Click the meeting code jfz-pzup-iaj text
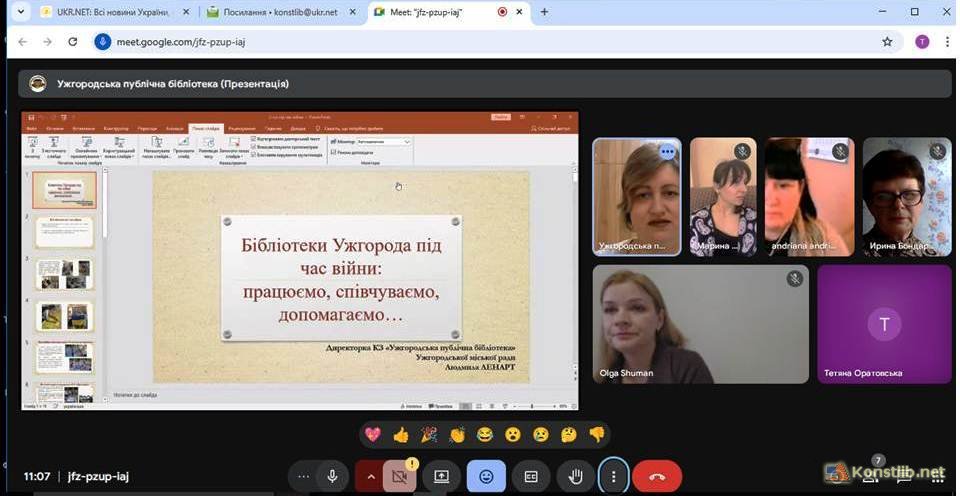 point(98,476)
